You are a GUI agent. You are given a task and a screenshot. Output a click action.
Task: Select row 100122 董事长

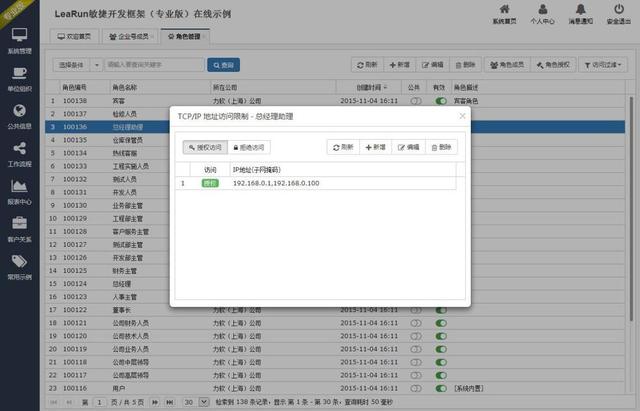(335, 310)
